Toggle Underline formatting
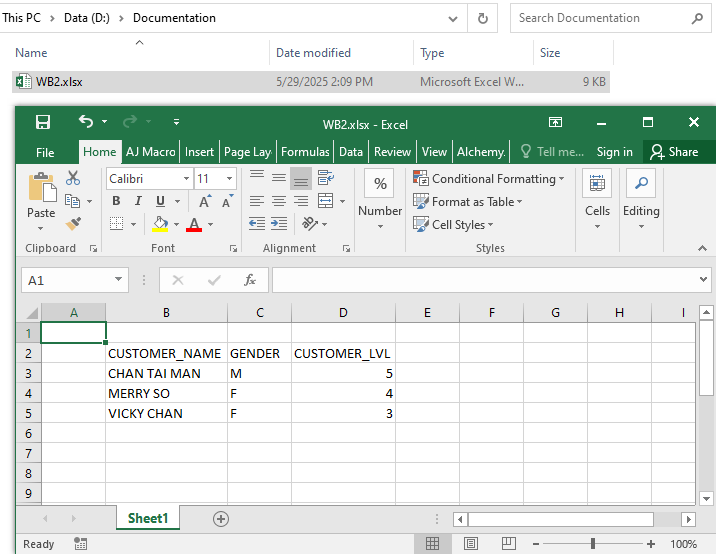 pyautogui.click(x=160, y=201)
